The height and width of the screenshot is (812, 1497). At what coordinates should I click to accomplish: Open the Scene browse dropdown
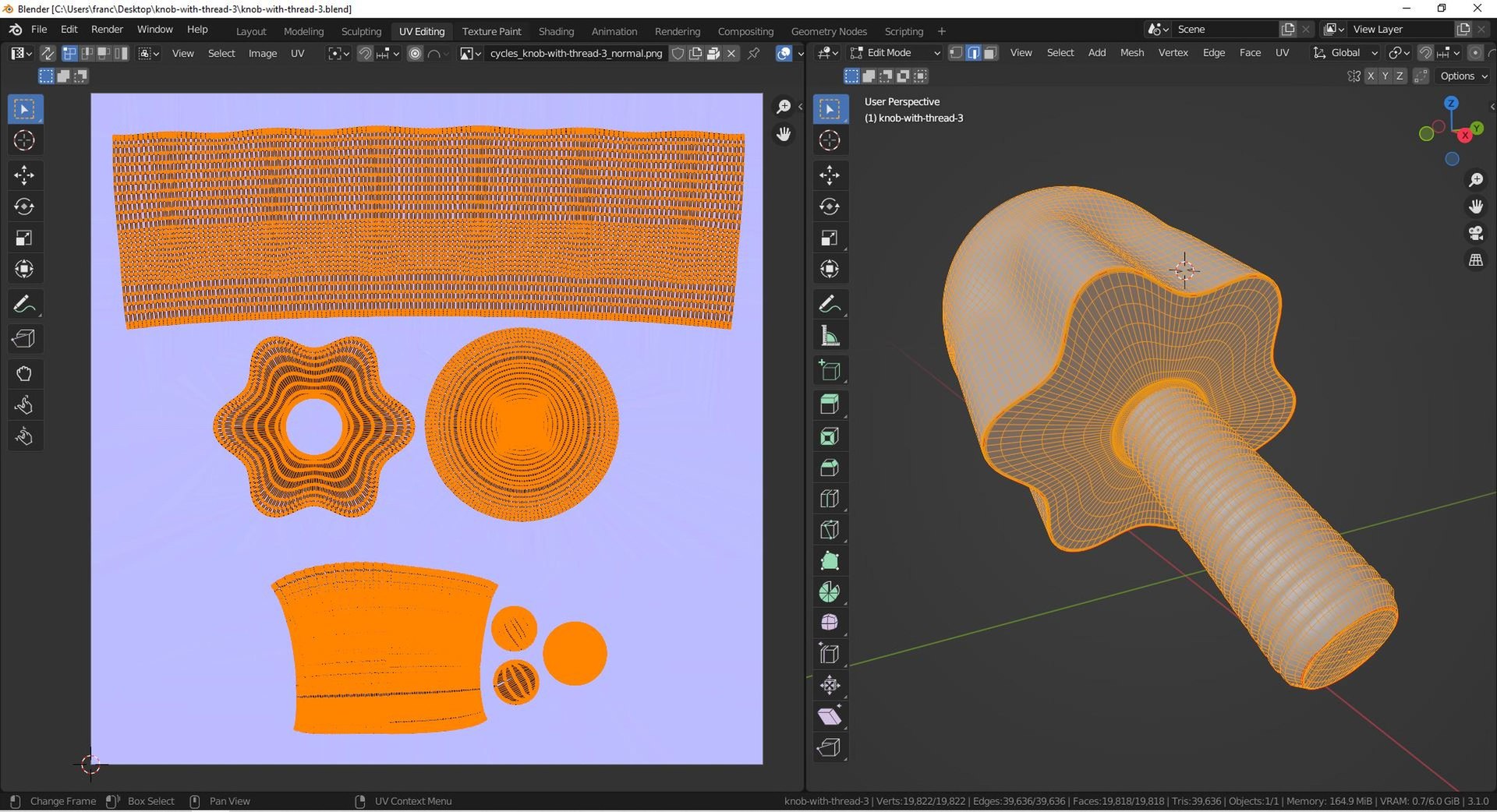[x=1158, y=29]
